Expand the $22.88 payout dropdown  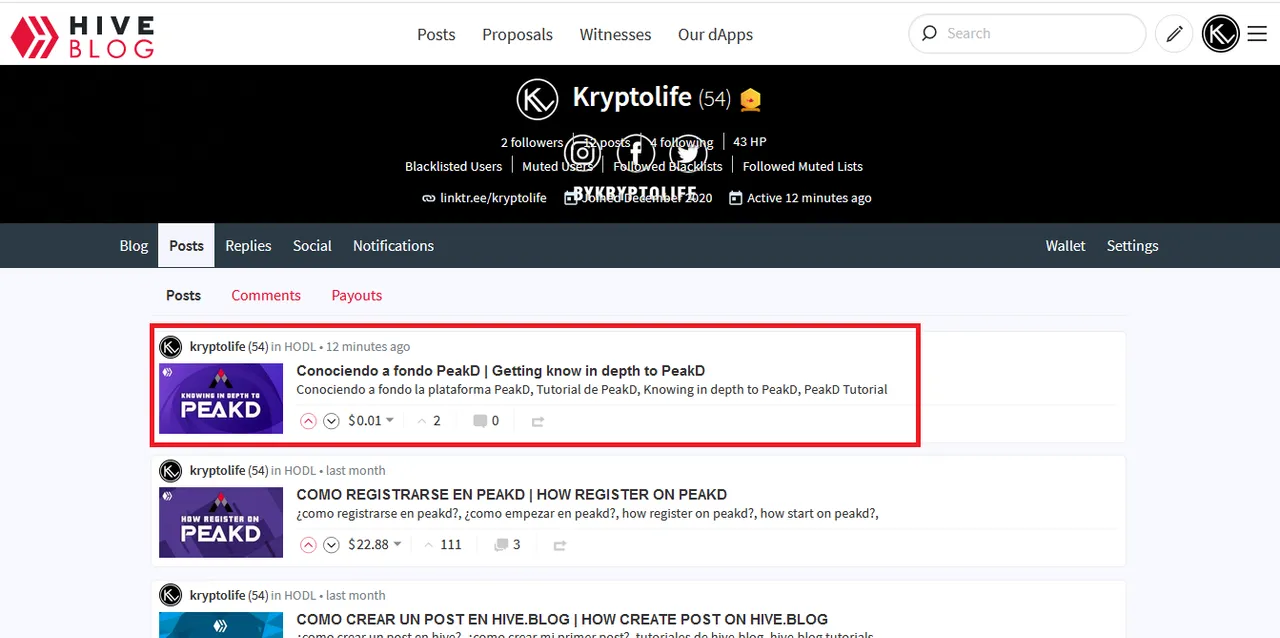coord(375,545)
